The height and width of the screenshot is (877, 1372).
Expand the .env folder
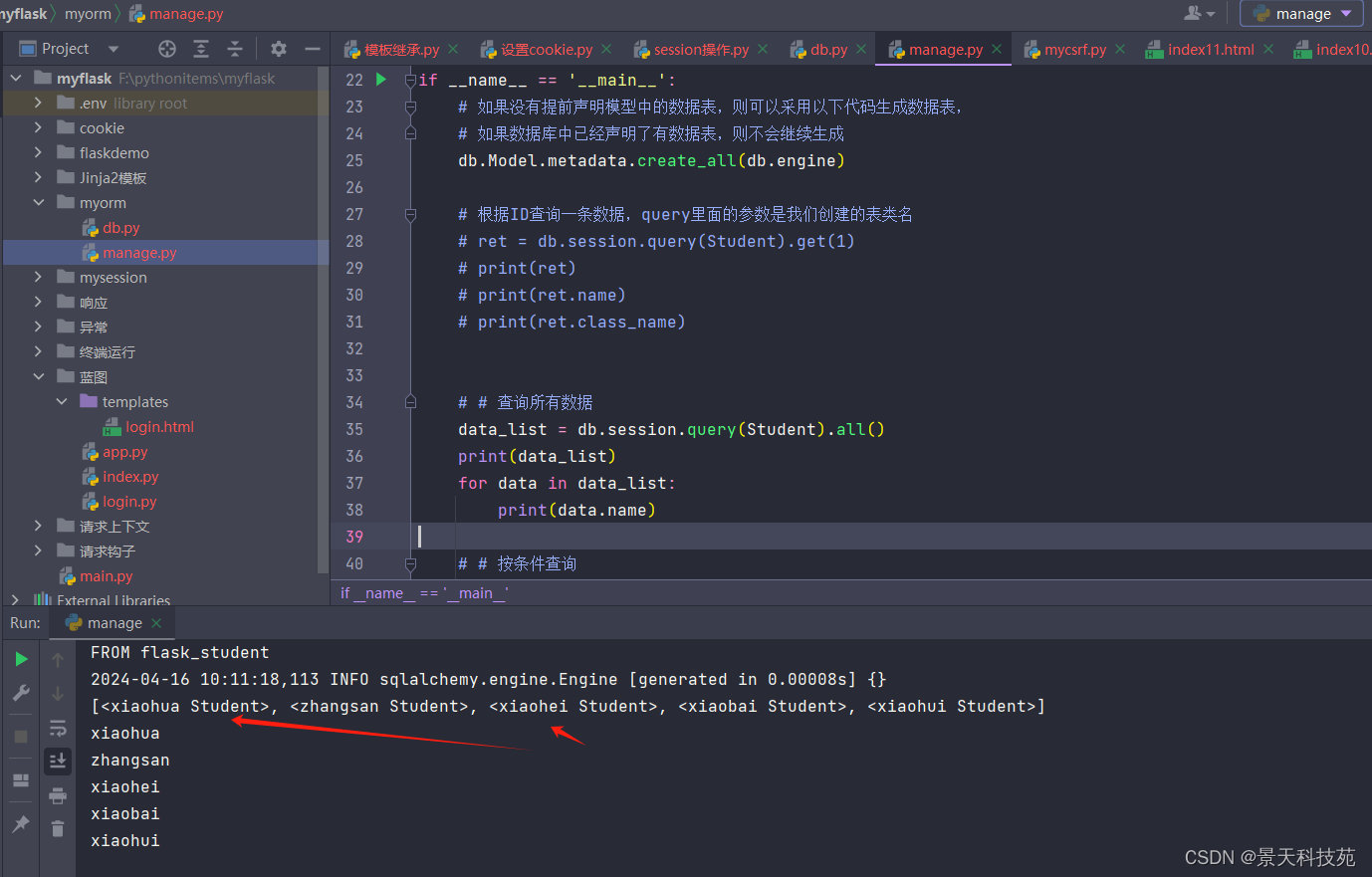(38, 103)
